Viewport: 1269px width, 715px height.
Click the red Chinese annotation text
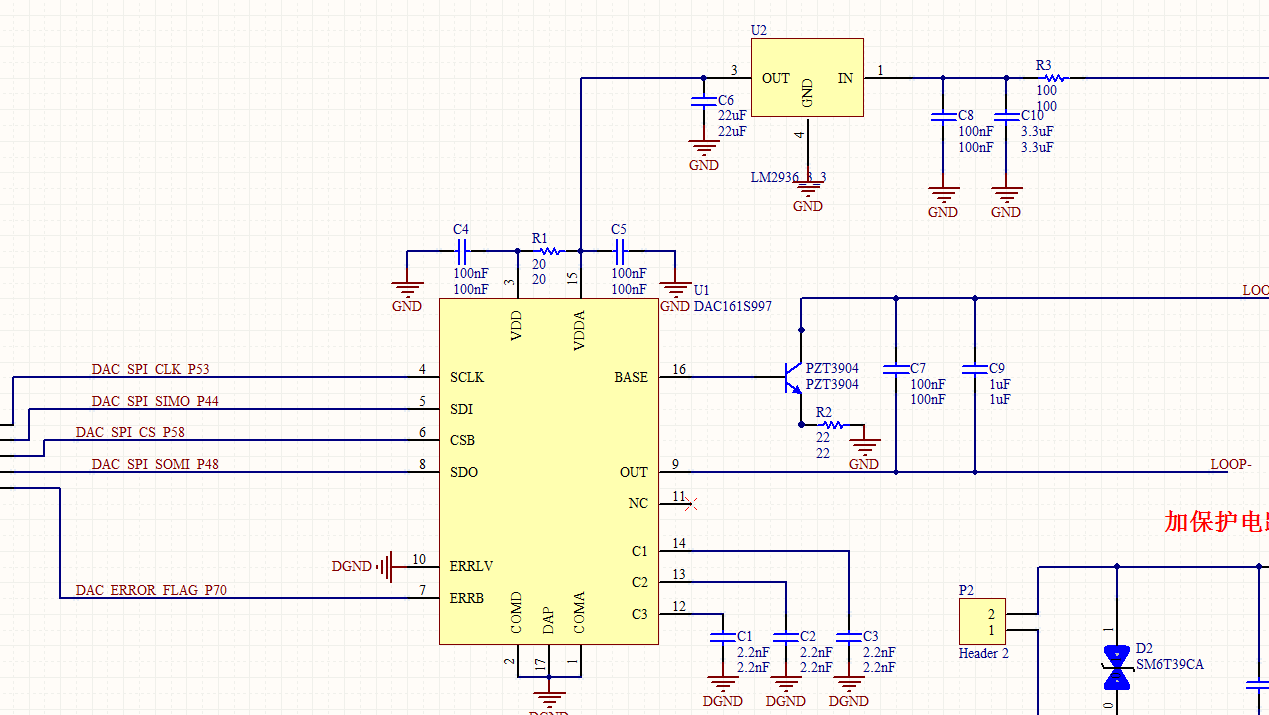[x=1217, y=521]
